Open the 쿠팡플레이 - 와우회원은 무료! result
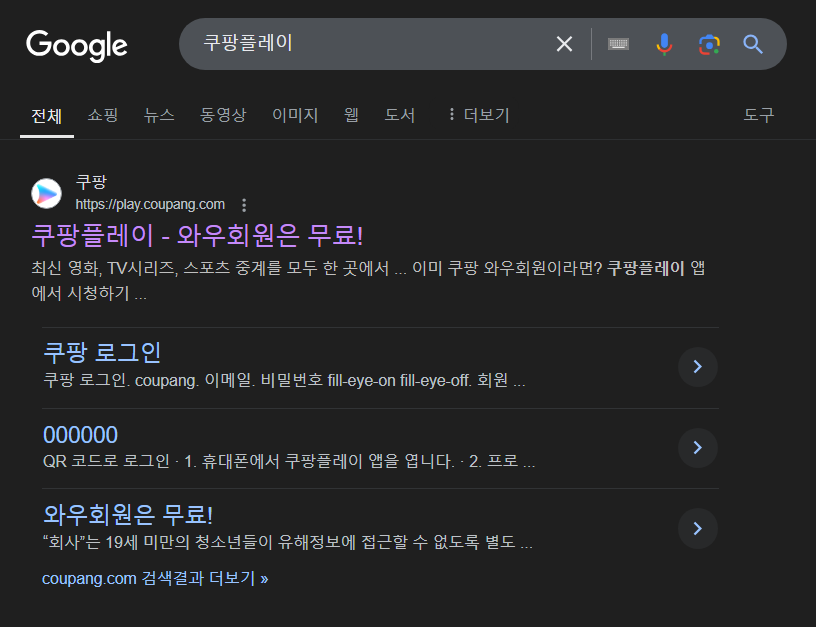The image size is (816, 627). 197,235
